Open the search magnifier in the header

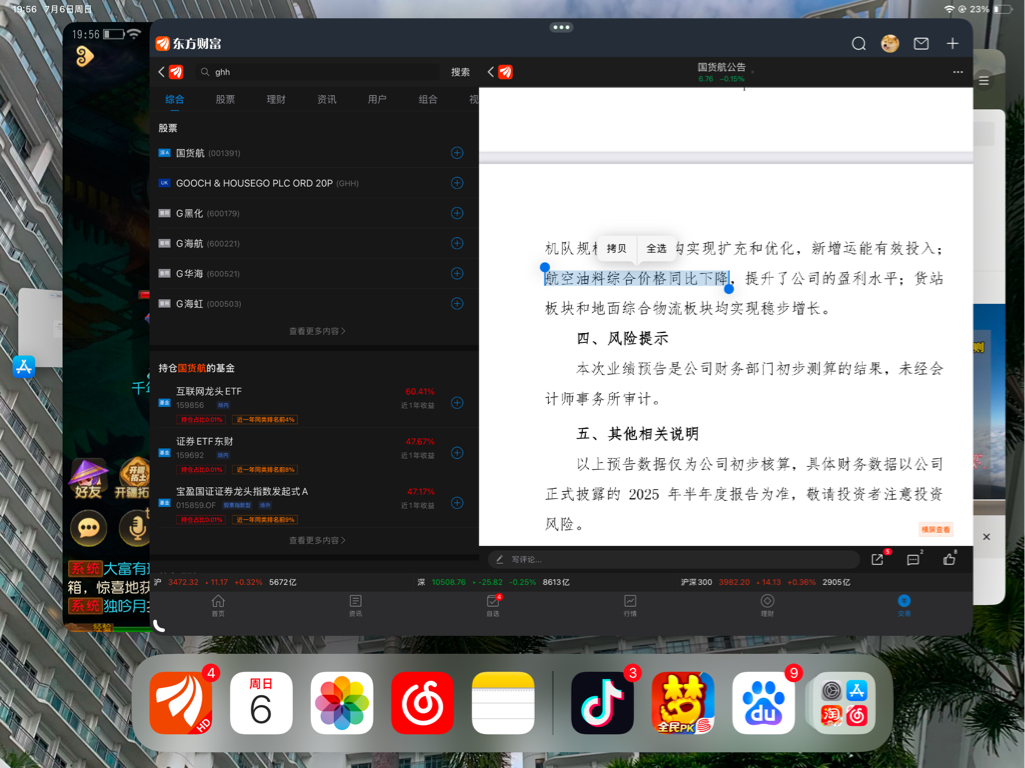859,44
